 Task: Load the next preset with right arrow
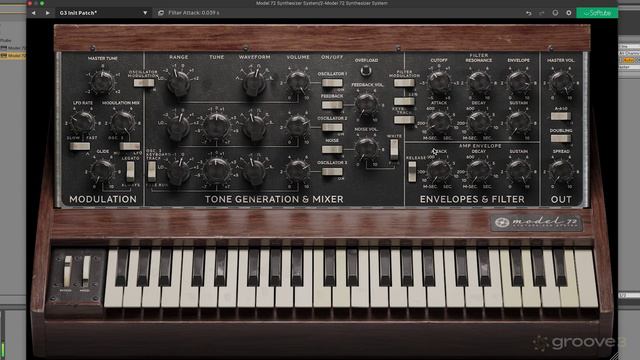[x=48, y=13]
